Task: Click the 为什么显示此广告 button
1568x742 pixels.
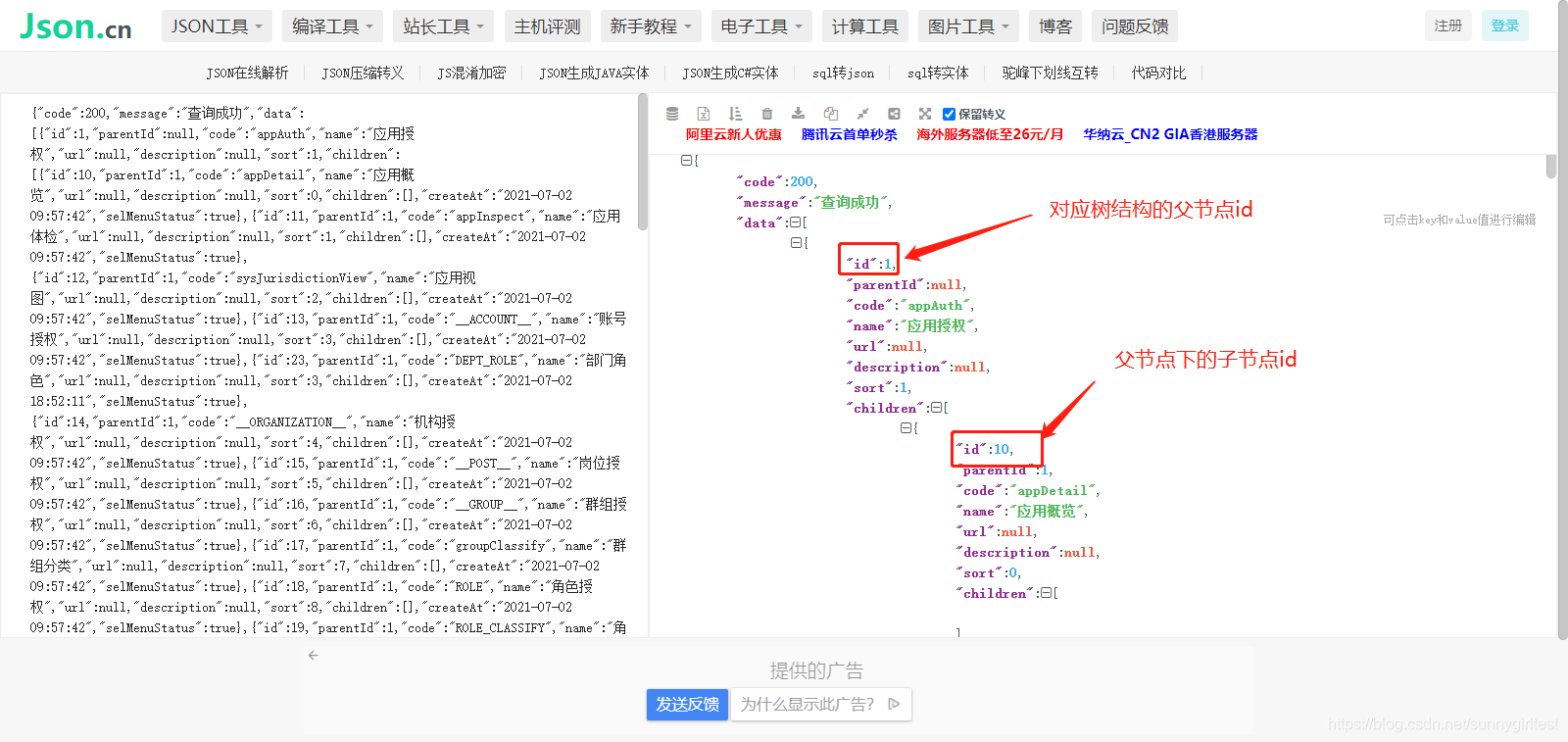Action: click(x=820, y=704)
